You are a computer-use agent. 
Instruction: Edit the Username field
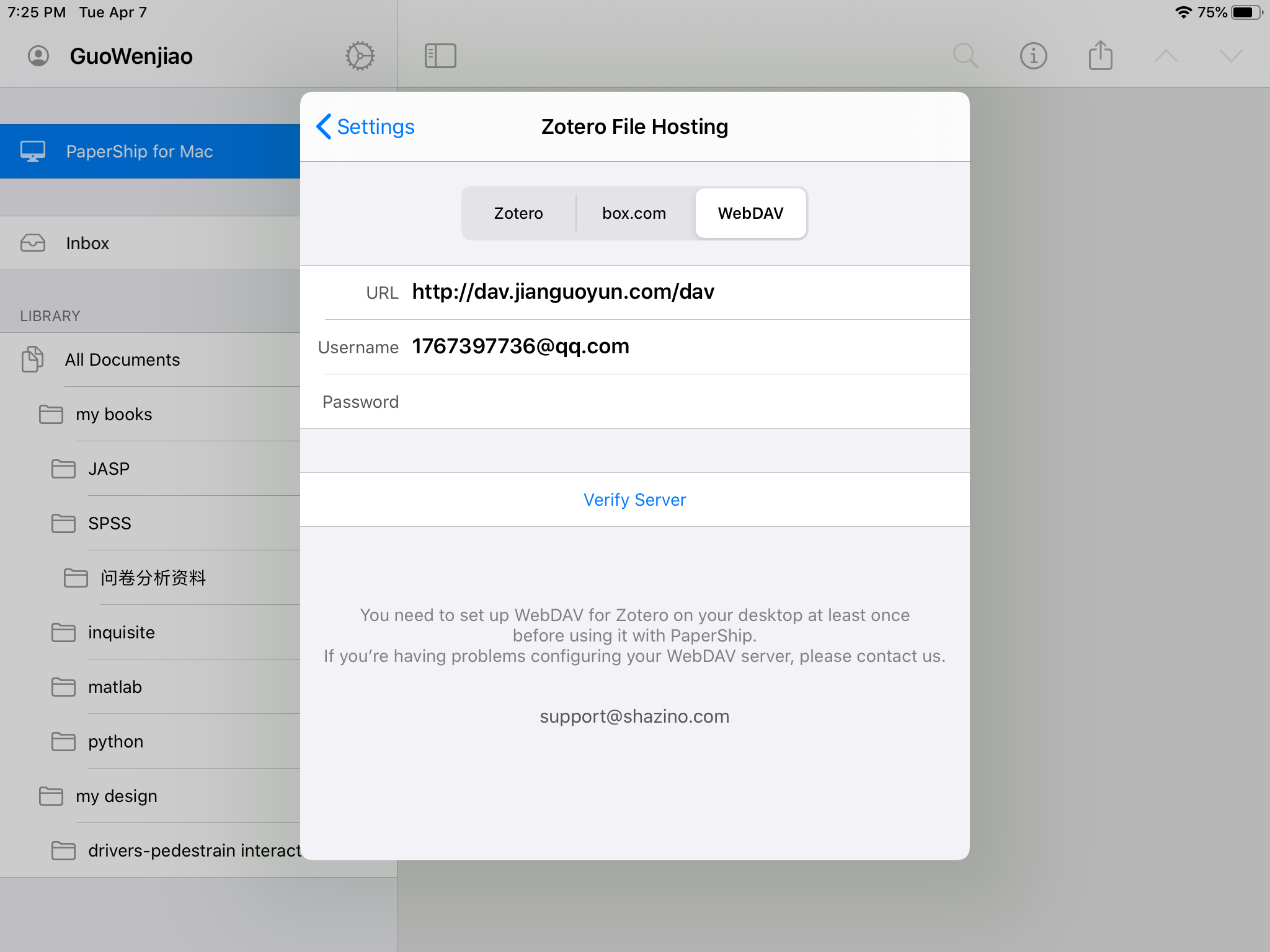point(682,346)
